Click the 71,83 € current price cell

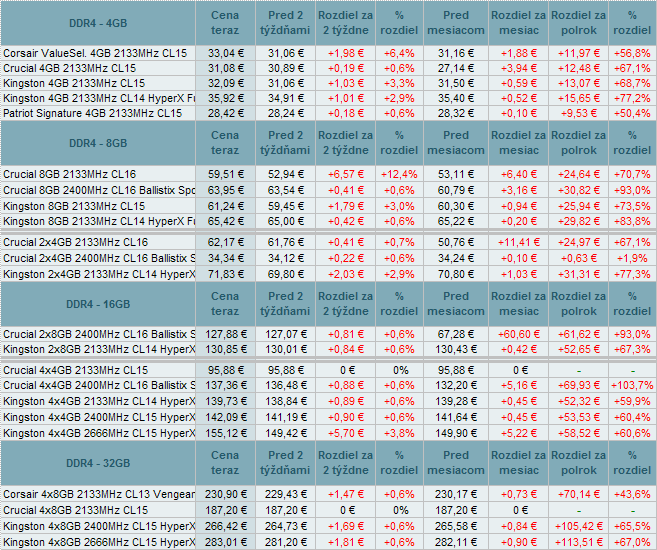225,274
